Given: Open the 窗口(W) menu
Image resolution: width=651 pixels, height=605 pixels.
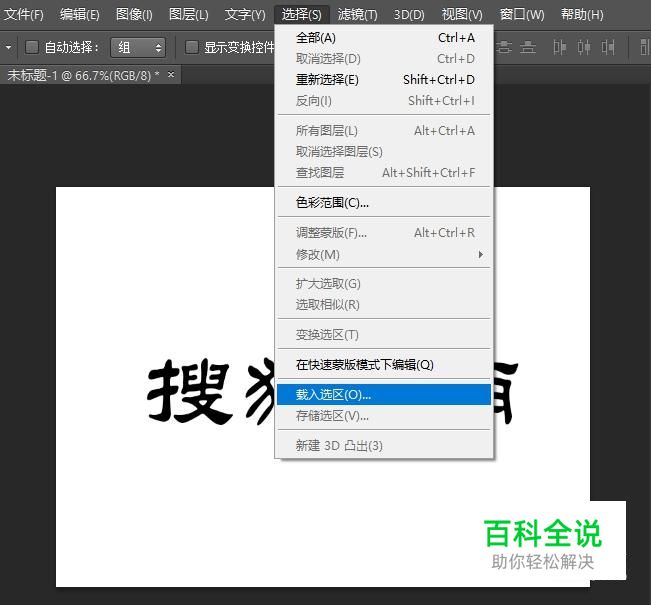Looking at the screenshot, I should pos(522,15).
